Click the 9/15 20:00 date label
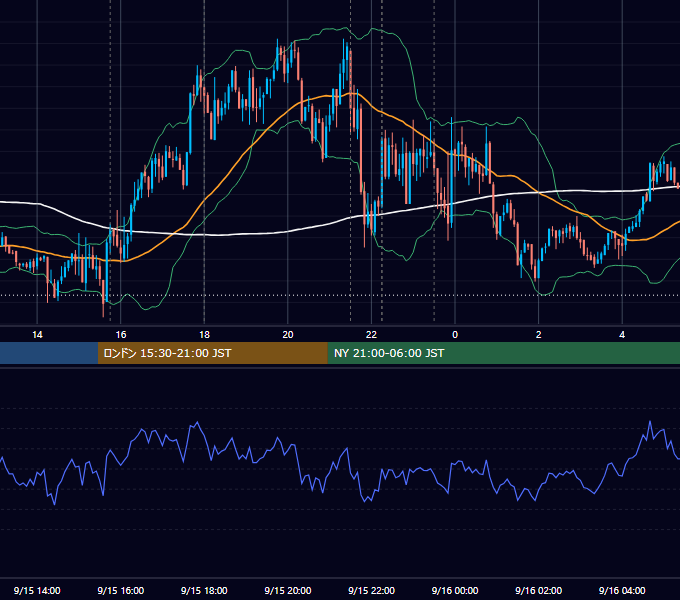Image resolution: width=680 pixels, height=600 pixels. point(288,590)
